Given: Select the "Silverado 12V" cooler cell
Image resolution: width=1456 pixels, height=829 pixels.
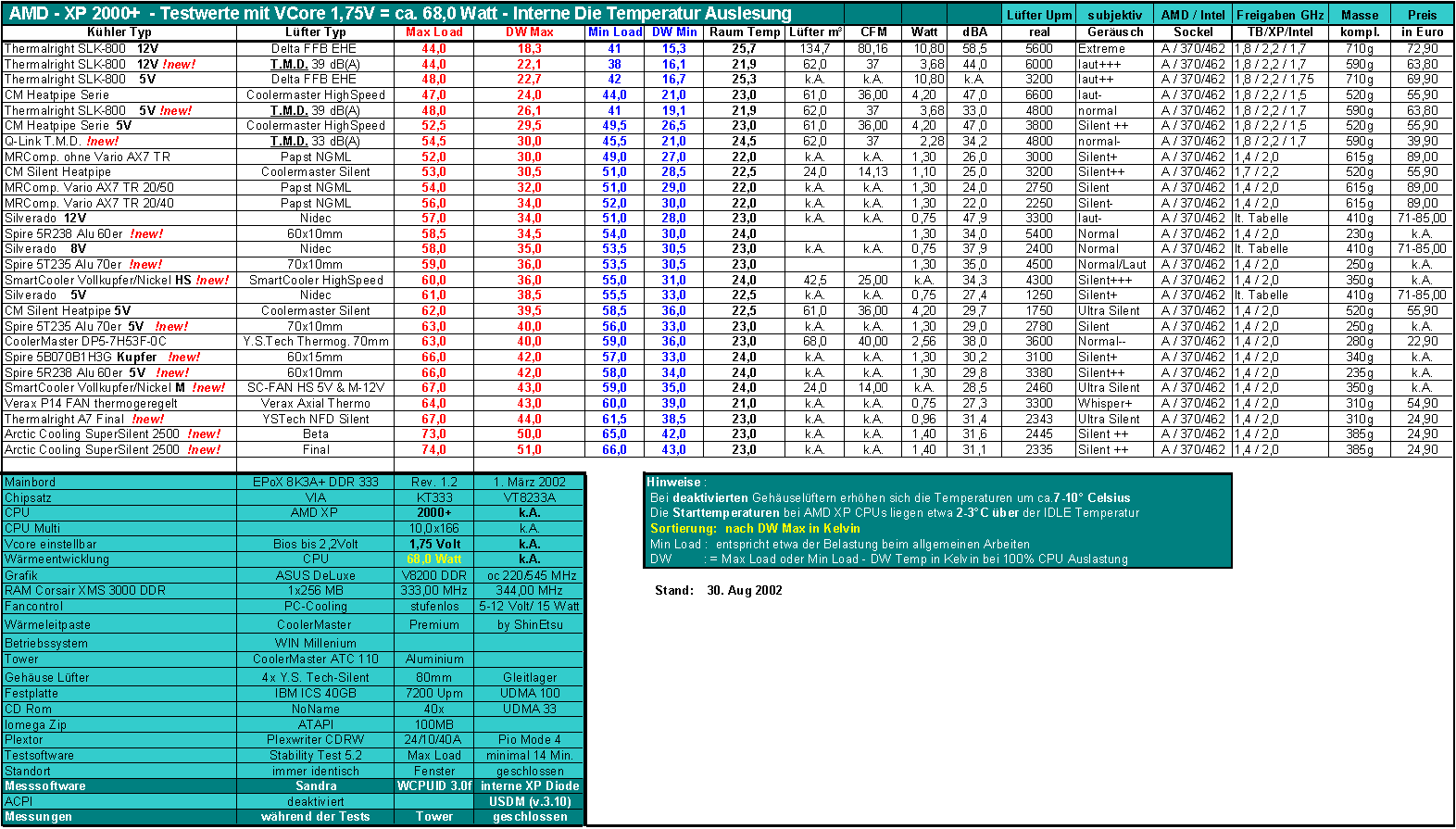Looking at the screenshot, I should click(x=45, y=218).
